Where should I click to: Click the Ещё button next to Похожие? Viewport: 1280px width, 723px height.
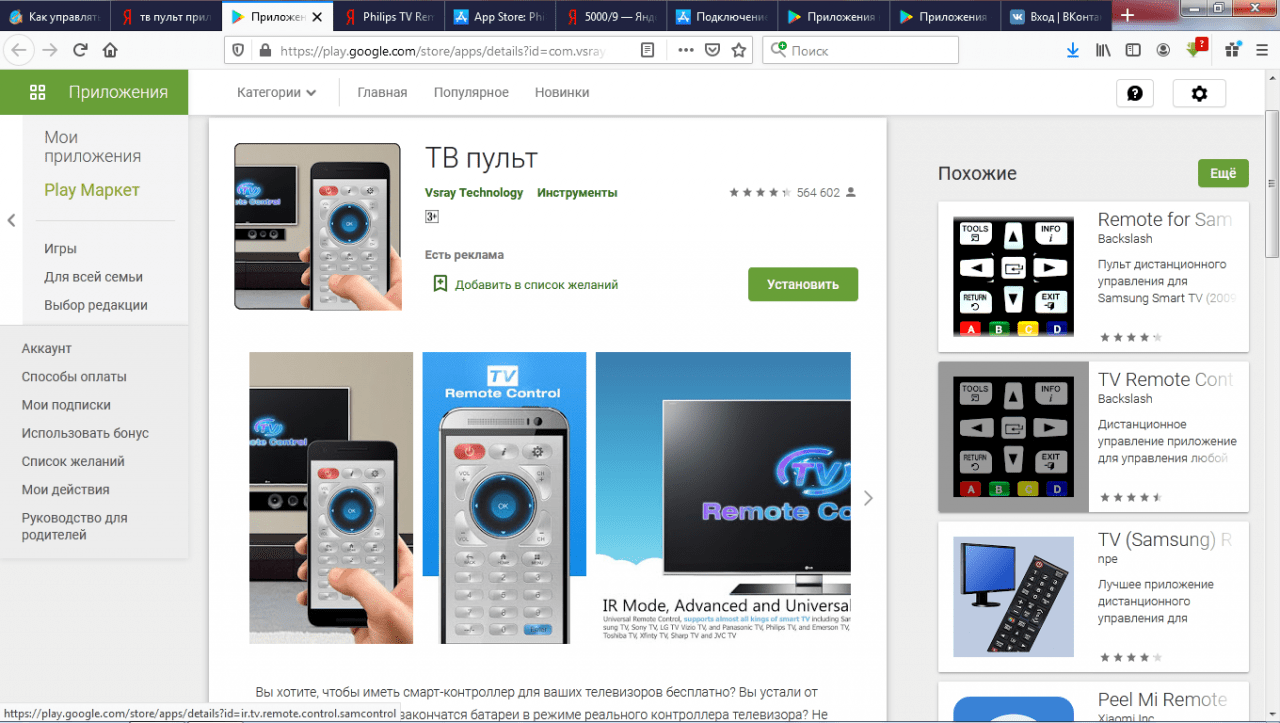coord(1223,173)
